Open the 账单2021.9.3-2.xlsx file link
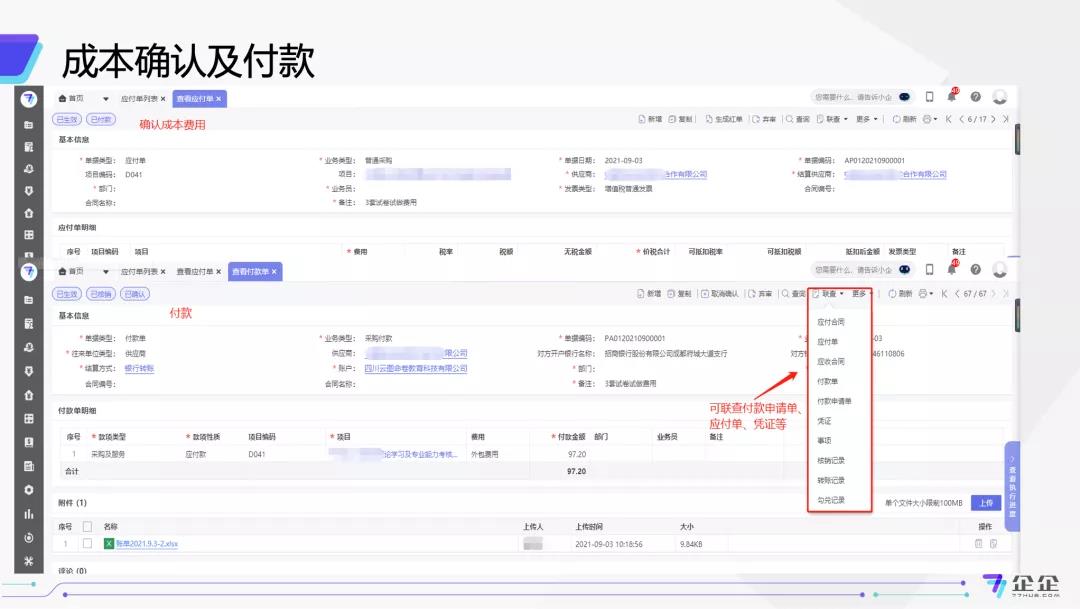 [x=146, y=544]
